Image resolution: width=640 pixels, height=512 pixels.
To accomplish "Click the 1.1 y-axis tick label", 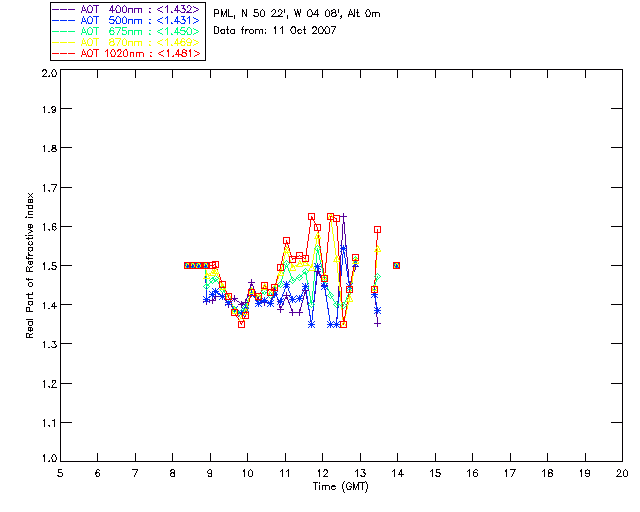I will pos(49,423).
